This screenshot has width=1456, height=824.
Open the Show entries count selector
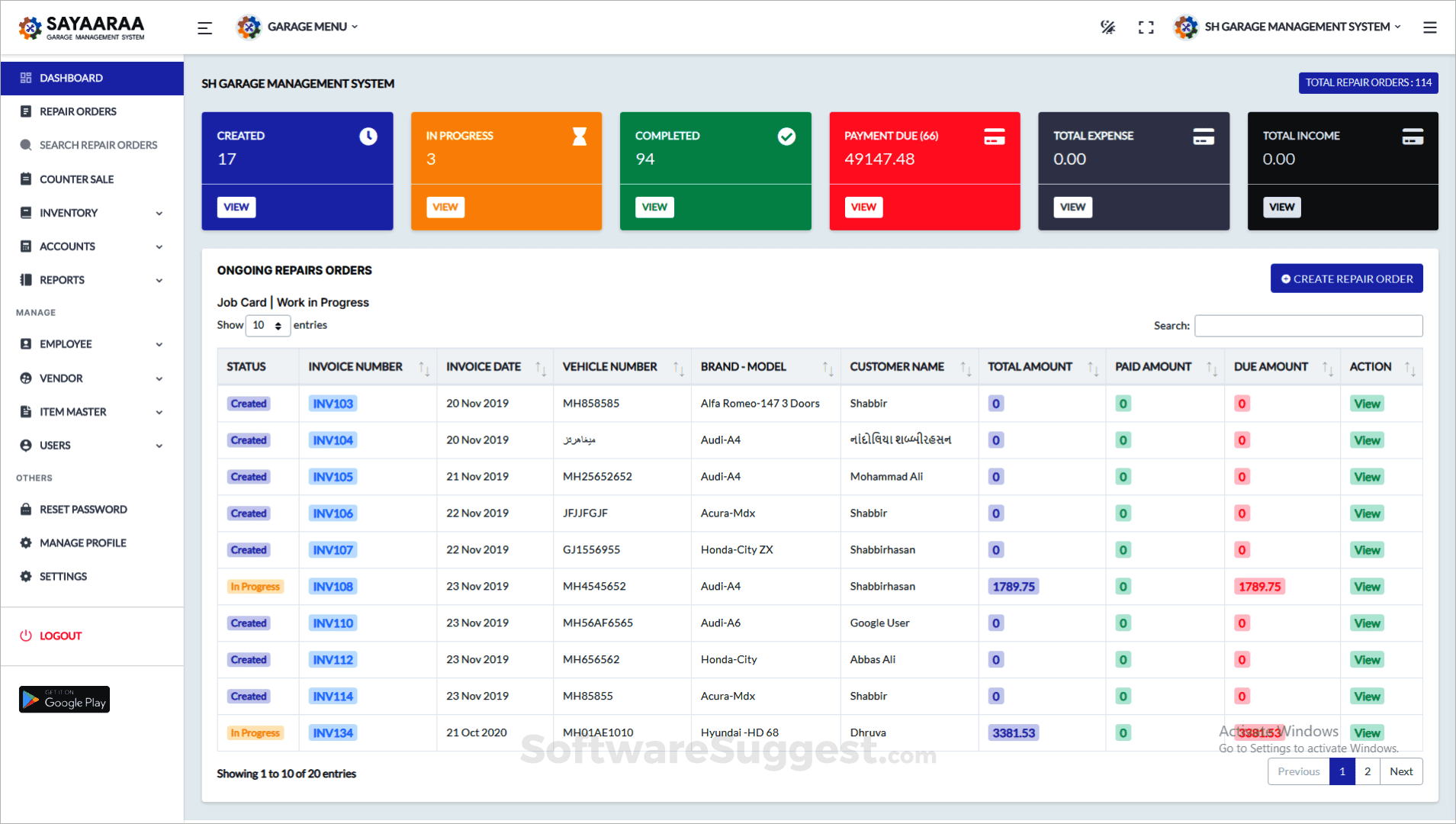[x=267, y=326]
